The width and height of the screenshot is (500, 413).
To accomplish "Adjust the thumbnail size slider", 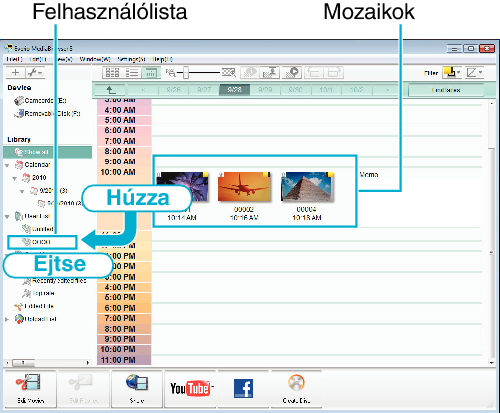I will coord(186,72).
